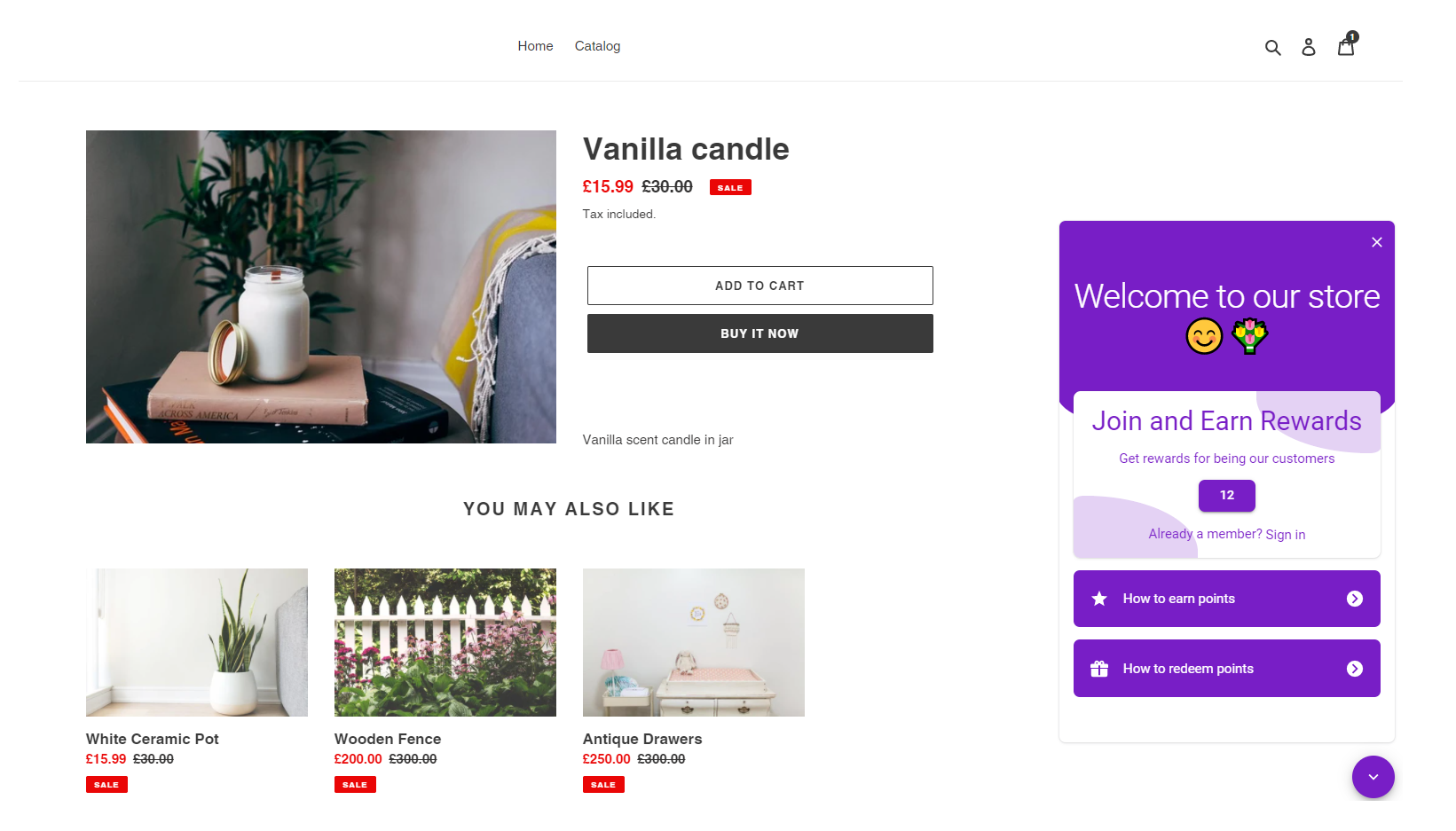Click star icon beside How to earn points

(1099, 599)
